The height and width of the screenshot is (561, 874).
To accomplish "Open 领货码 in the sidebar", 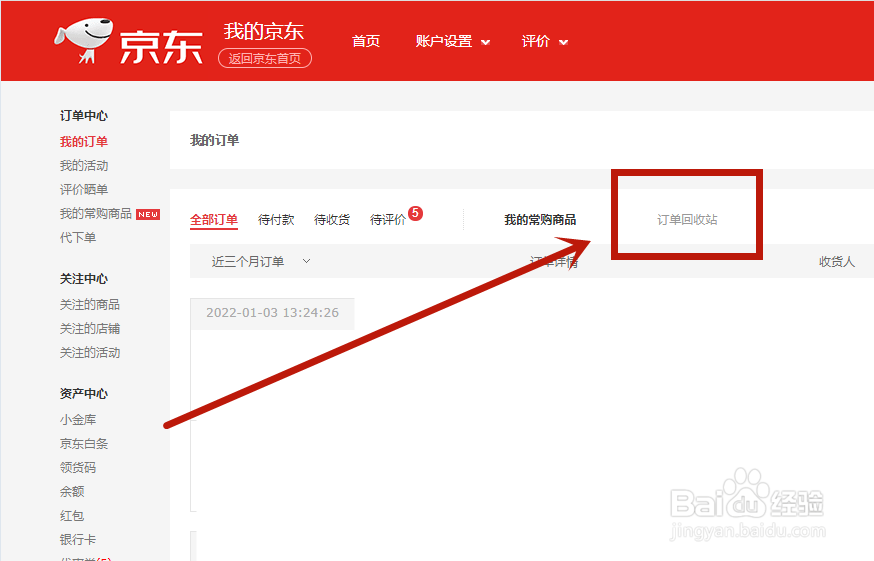I will click(x=77, y=467).
